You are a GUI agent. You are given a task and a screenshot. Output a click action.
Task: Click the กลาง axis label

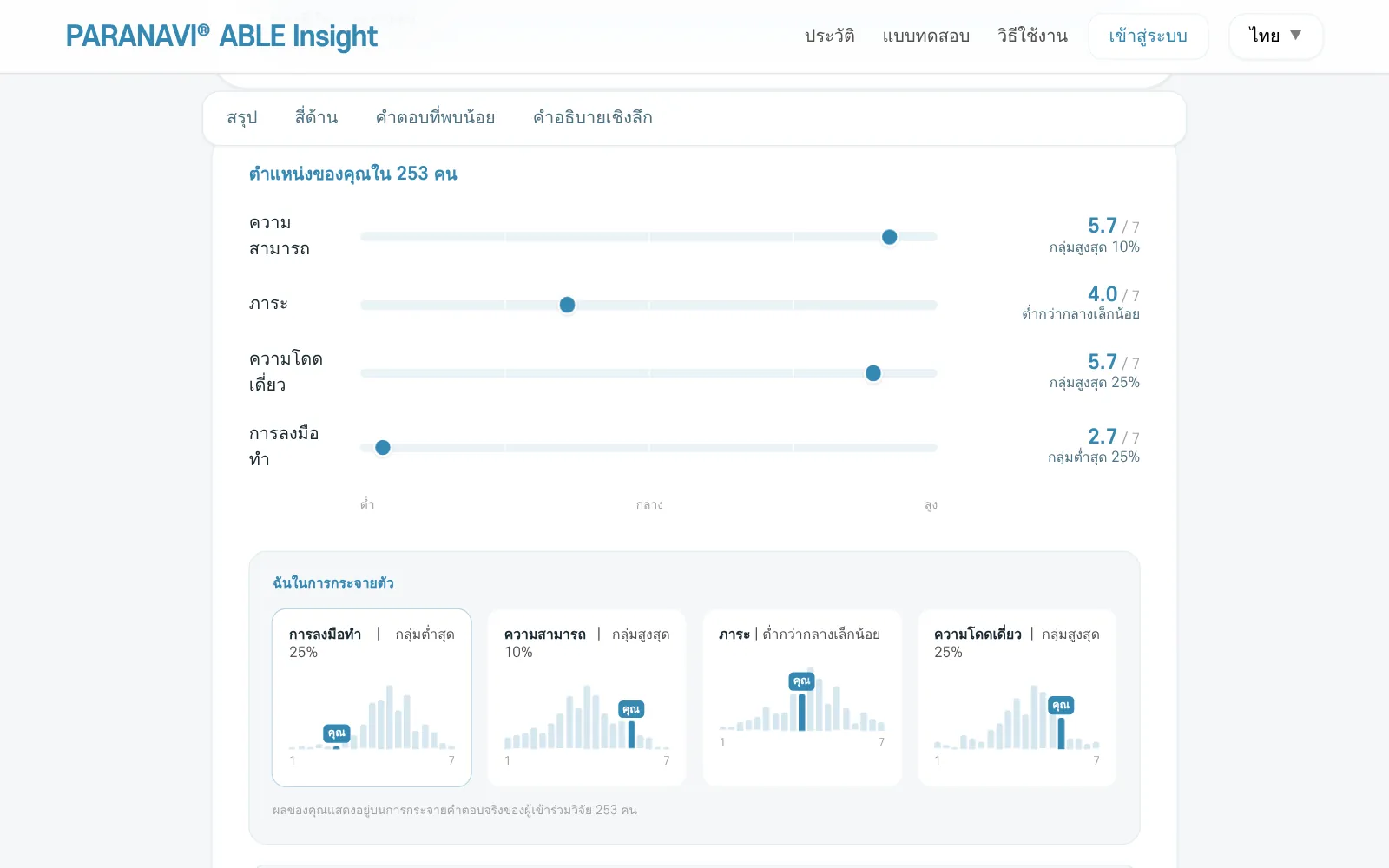pyautogui.click(x=649, y=505)
